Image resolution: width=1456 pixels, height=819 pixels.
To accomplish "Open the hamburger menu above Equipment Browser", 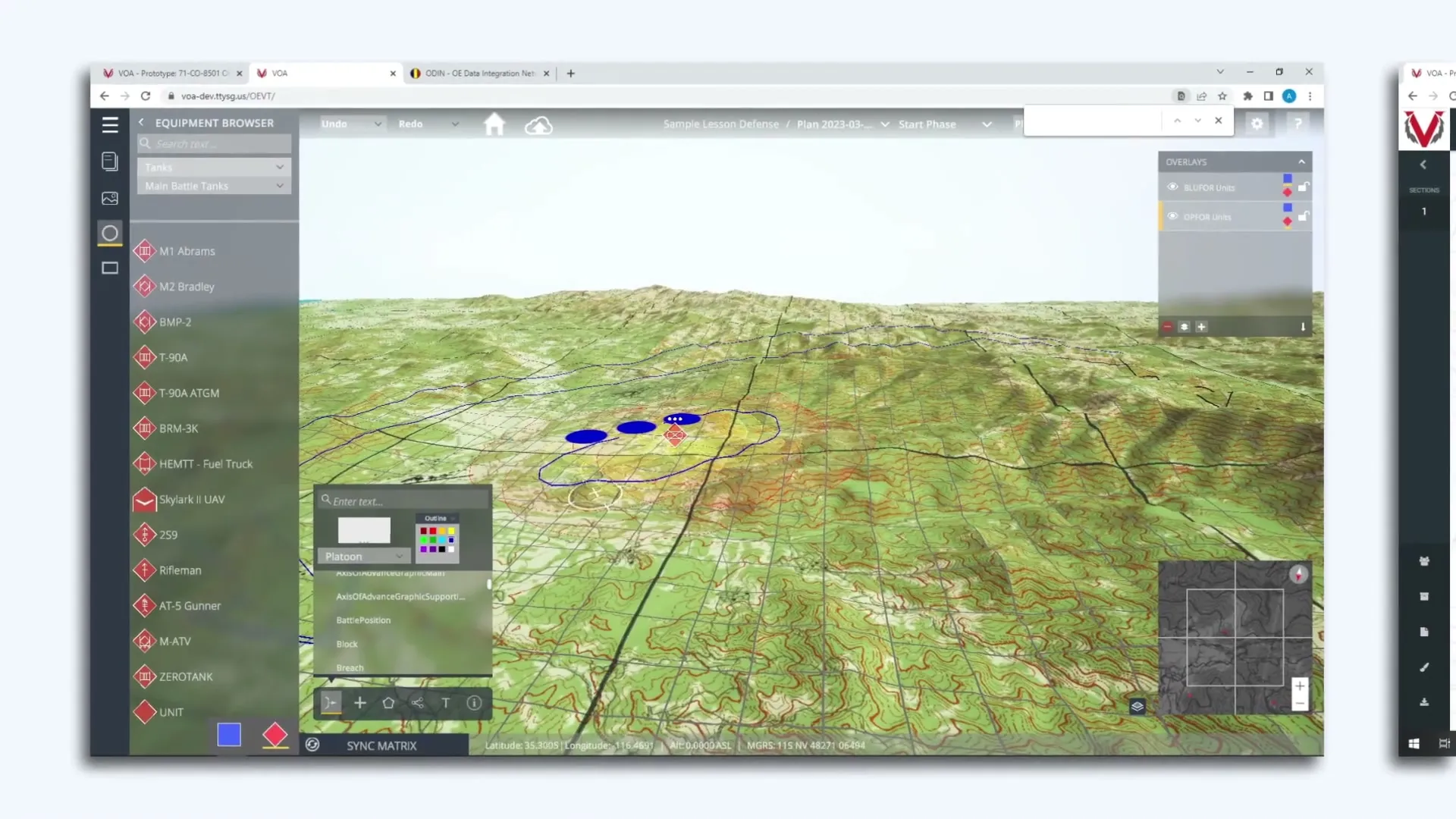I will point(110,124).
